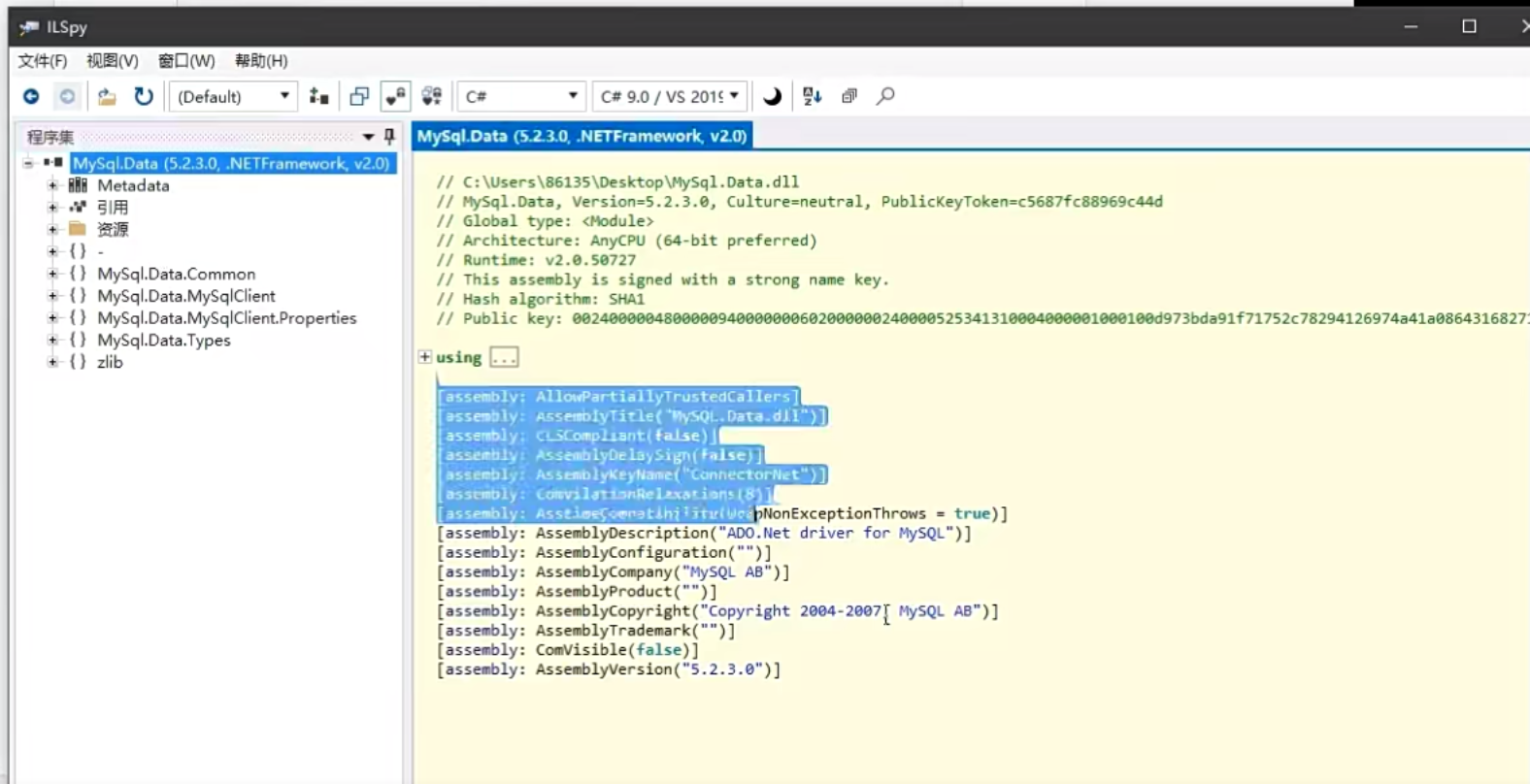Open the 程序集 panel options arrow
This screenshot has height=784, width=1530.
click(368, 137)
